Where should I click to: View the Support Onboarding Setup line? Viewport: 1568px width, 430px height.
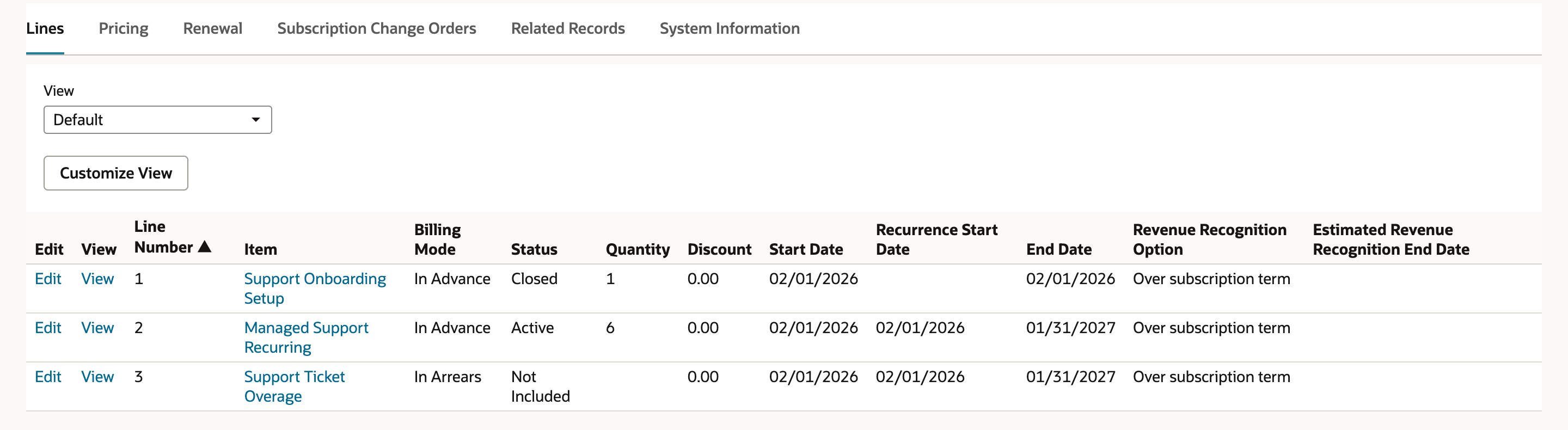pos(97,279)
